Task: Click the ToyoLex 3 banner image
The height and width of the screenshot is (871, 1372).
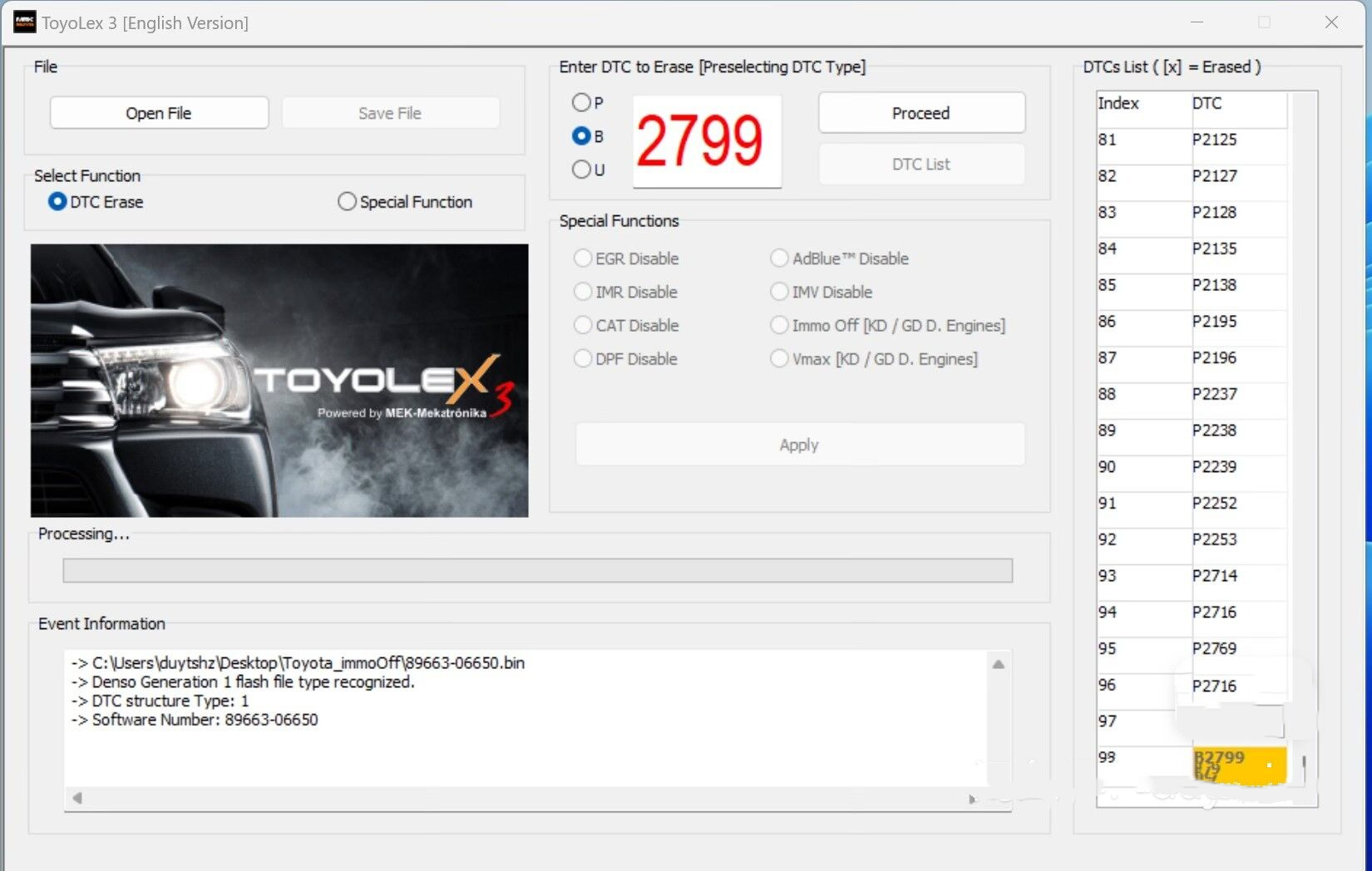Action: coord(279,381)
